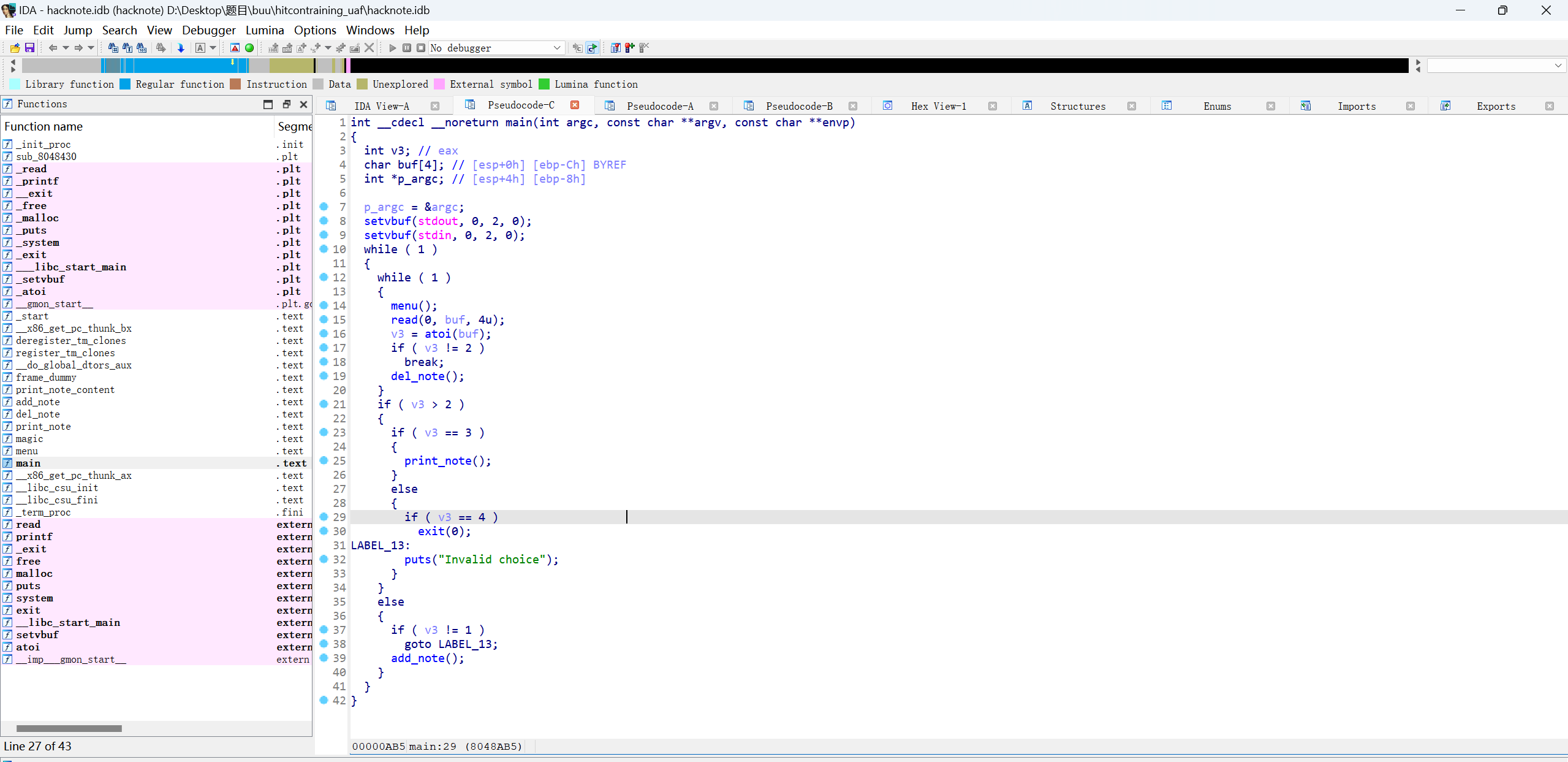The width and height of the screenshot is (1568, 762).
Task: Click the breakpoint list toolbar icon
Action: tap(616, 48)
